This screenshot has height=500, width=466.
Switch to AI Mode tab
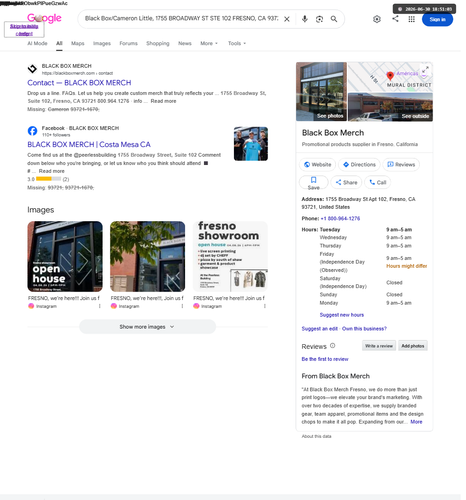click(37, 43)
